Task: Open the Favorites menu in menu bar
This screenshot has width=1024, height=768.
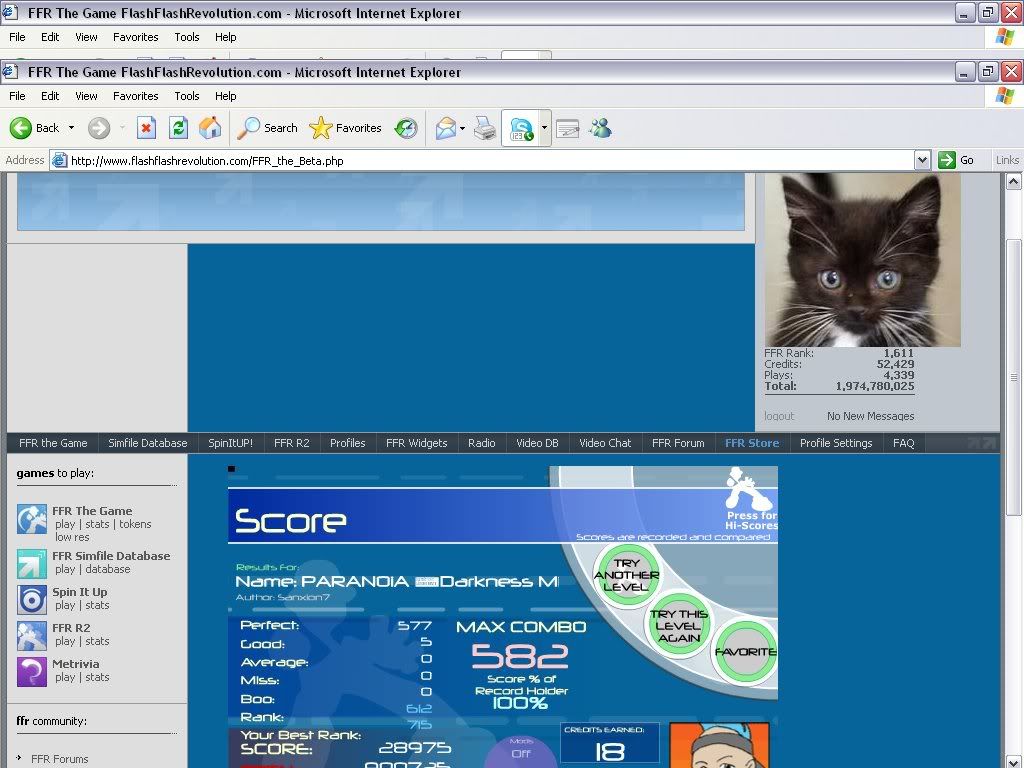Action: click(135, 96)
